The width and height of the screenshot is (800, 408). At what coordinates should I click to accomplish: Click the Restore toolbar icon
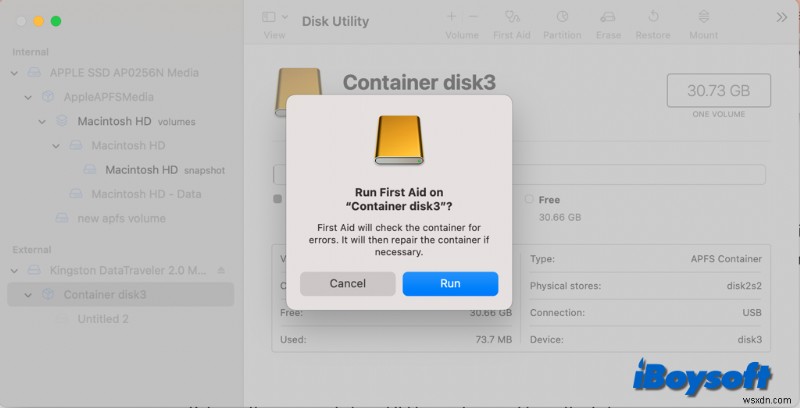(x=653, y=17)
